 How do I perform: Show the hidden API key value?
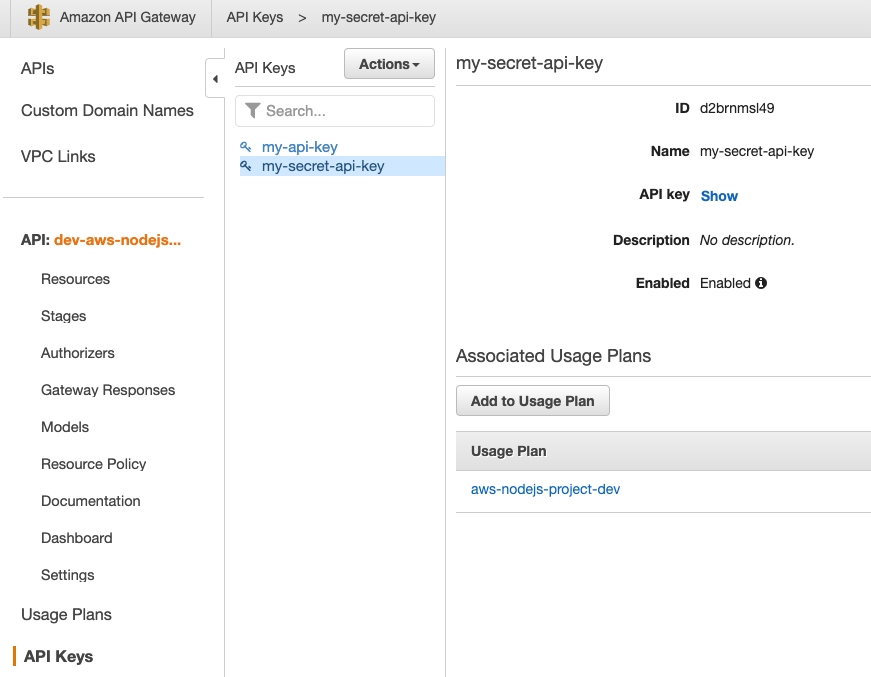(x=719, y=196)
